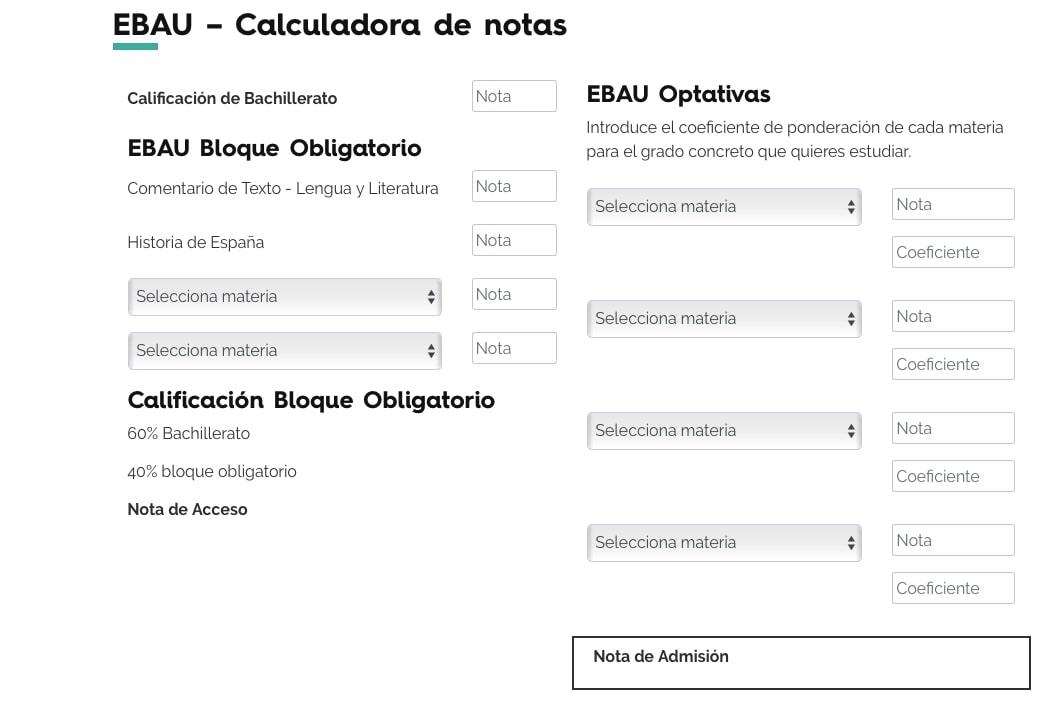Click the nota box beside the third obligatorio dropdown
1054x709 pixels.
(514, 293)
